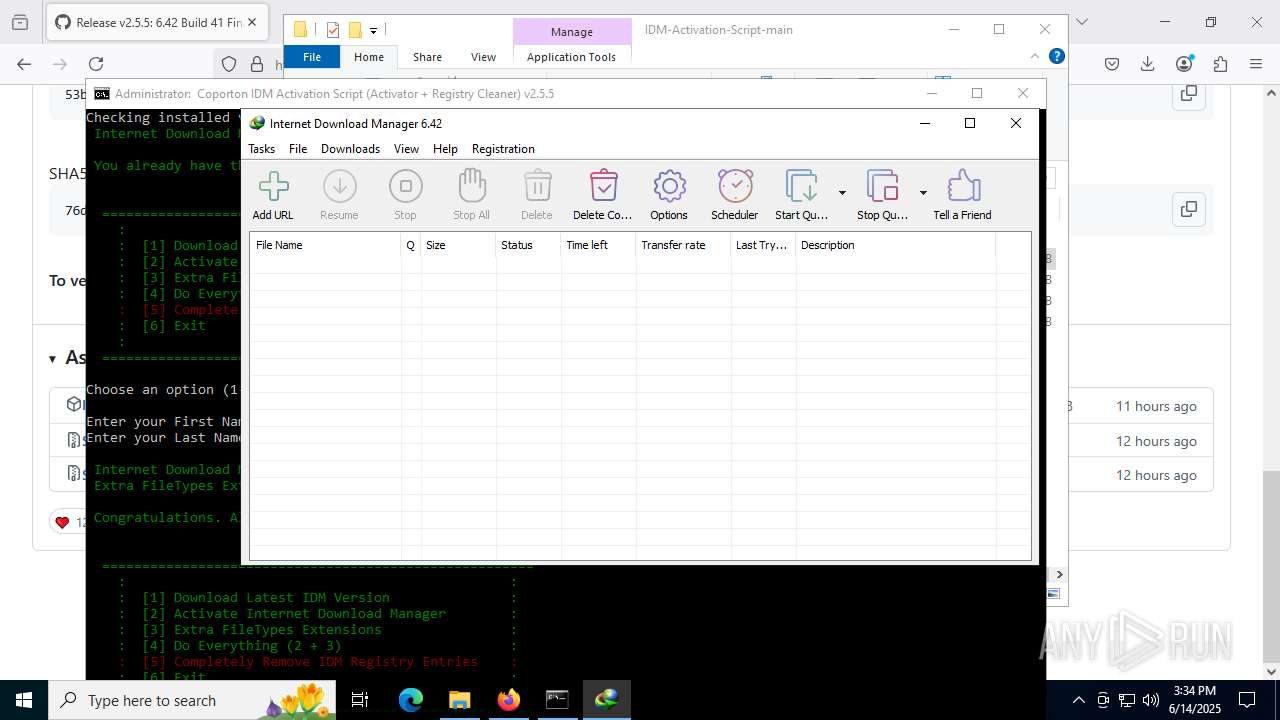
Task: Open Microsoft Edge from taskbar
Action: [x=411, y=700]
